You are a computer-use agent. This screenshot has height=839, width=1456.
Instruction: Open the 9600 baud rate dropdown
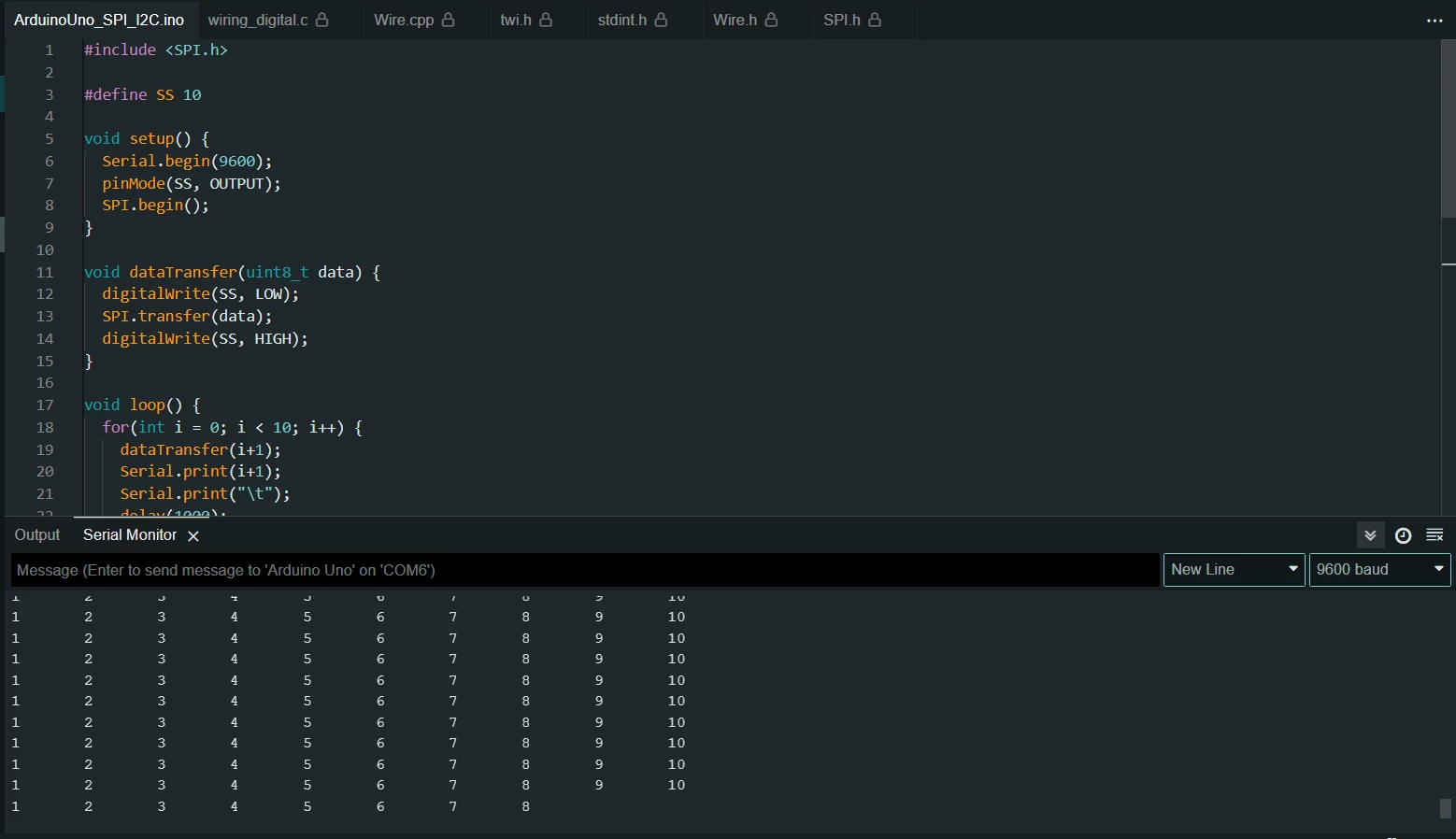pos(1380,570)
